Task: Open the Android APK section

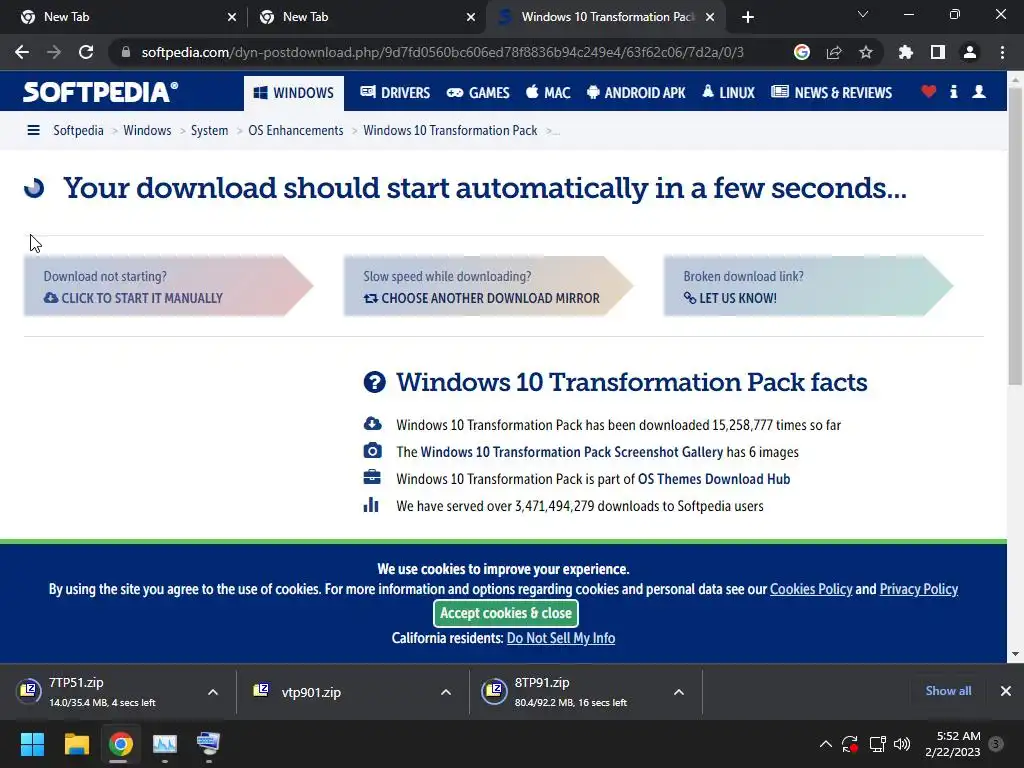Action: (636, 93)
